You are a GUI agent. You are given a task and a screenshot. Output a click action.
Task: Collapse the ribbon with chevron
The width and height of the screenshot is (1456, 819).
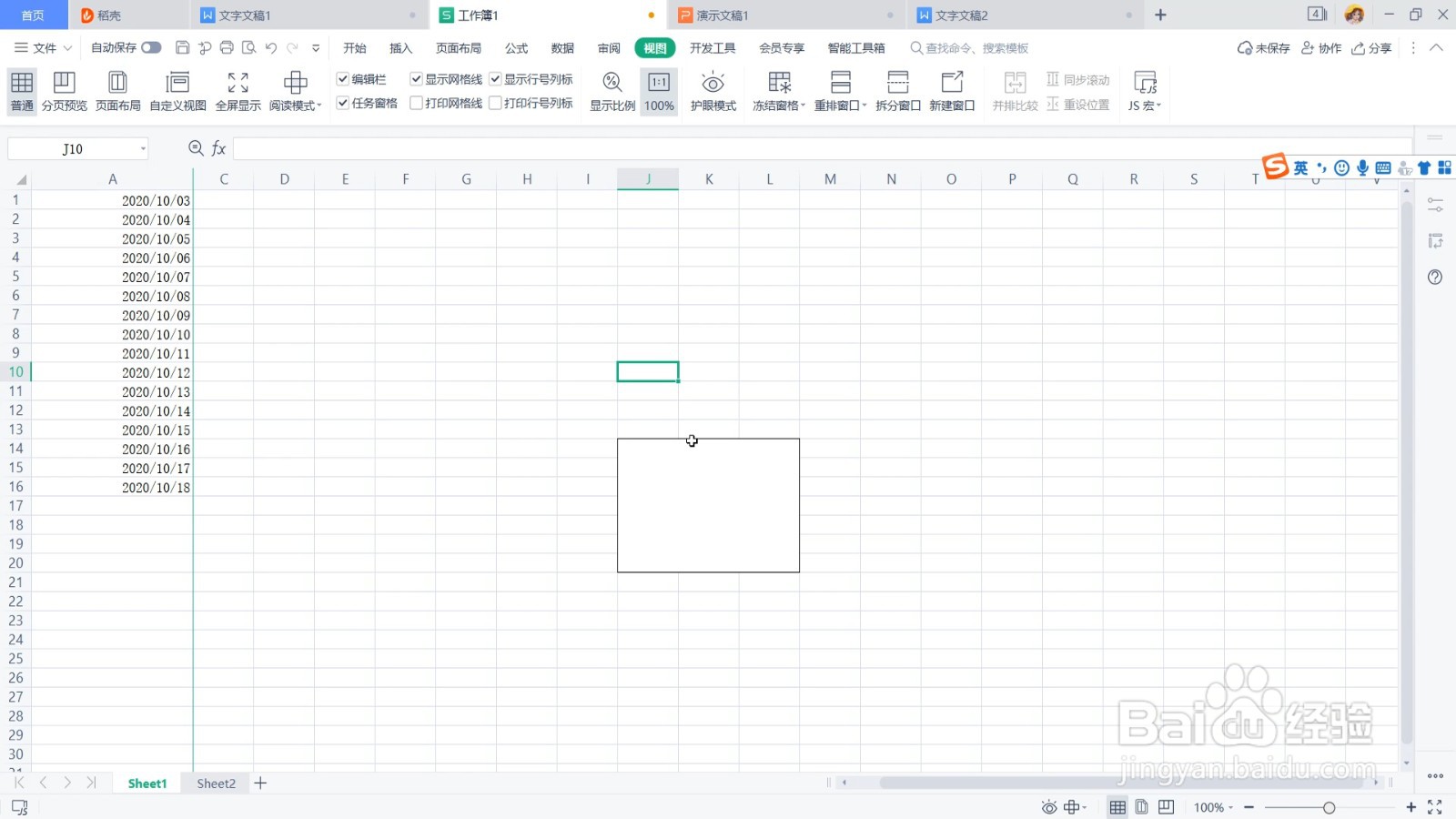[x=1436, y=47]
